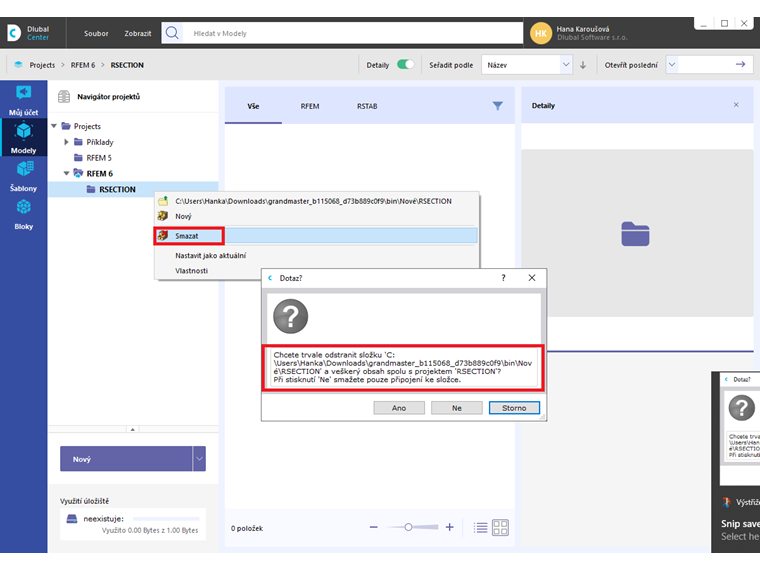
Task: Choose Smazat in the context menu
Action: (317, 236)
